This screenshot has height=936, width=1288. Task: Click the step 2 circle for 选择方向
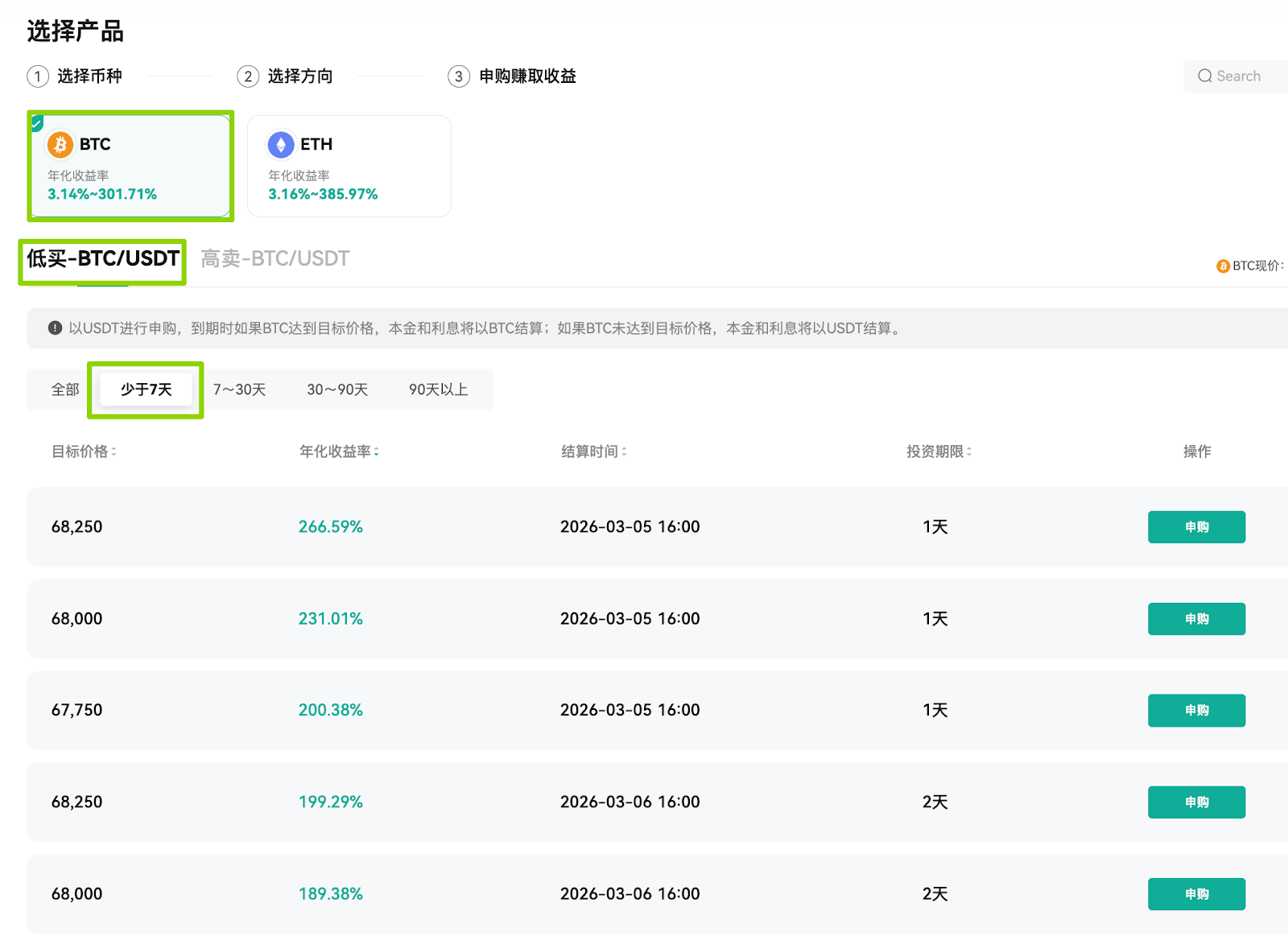pyautogui.click(x=248, y=76)
